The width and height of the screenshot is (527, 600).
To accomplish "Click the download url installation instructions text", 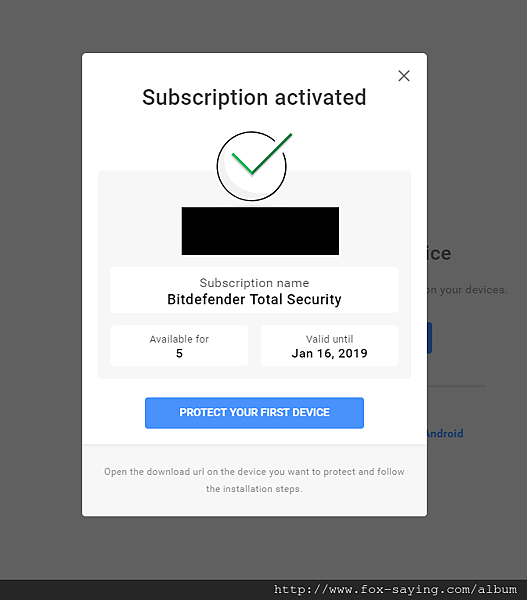I will (254, 480).
